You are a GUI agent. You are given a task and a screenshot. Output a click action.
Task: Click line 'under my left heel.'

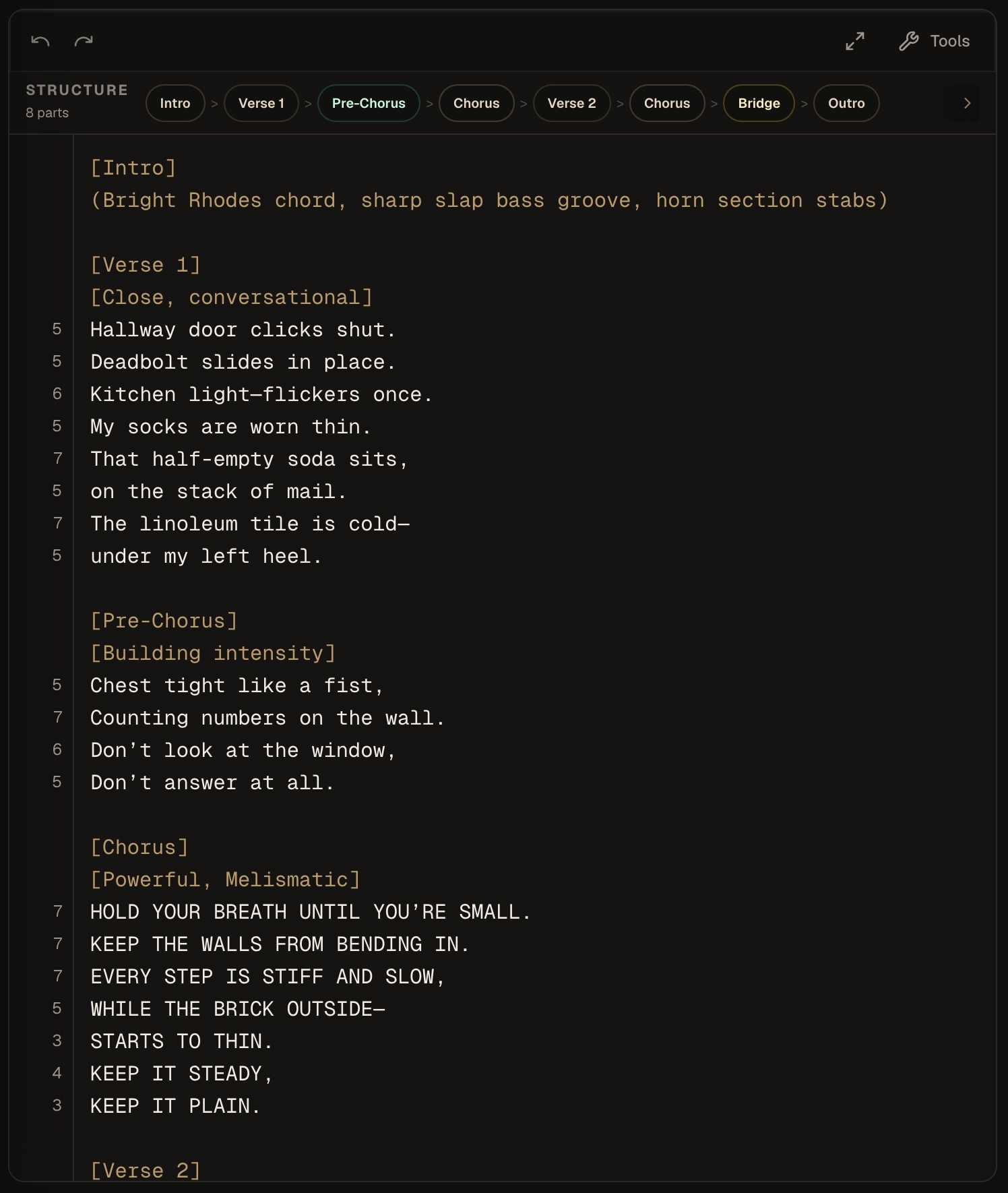(206, 556)
